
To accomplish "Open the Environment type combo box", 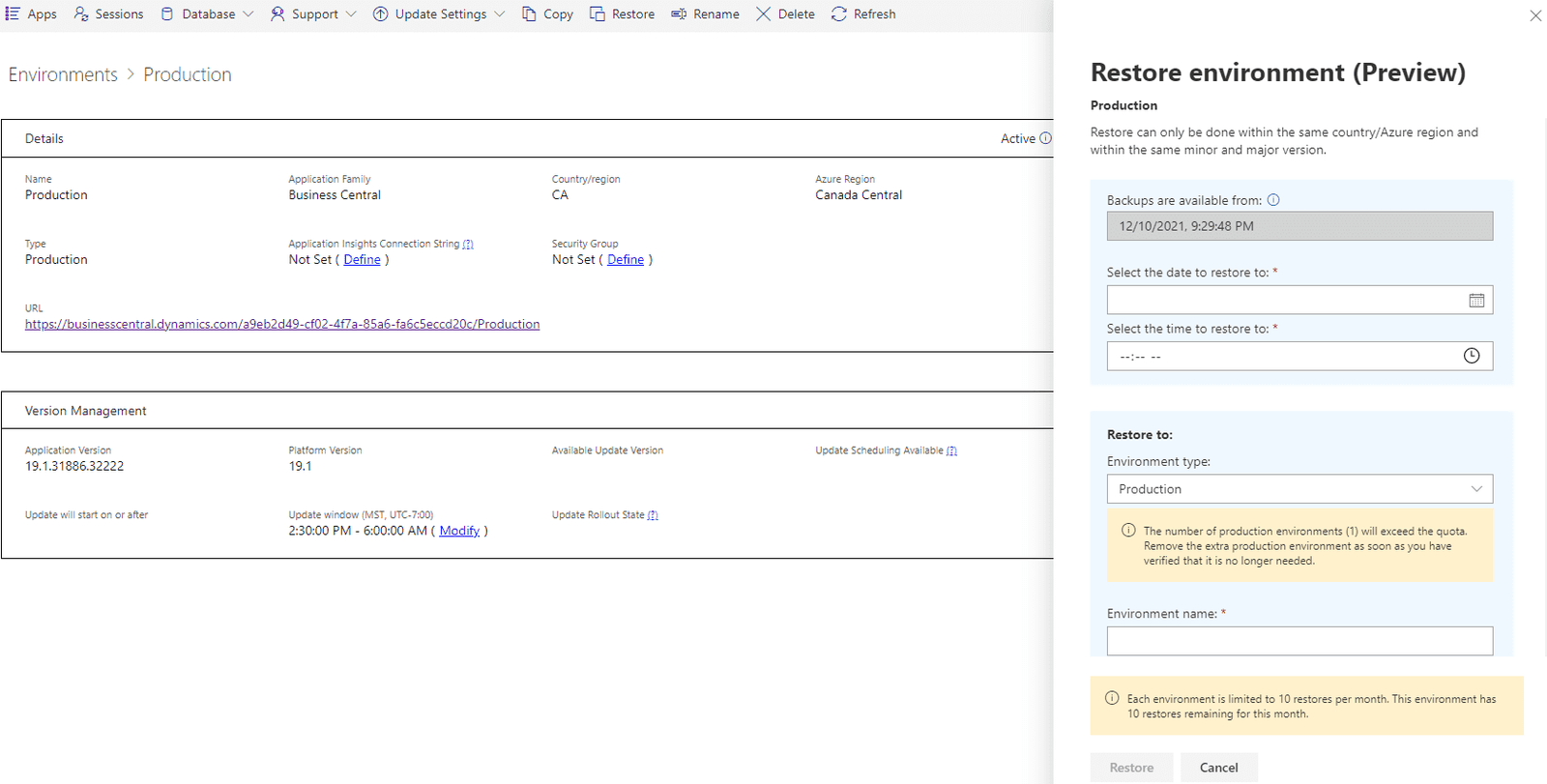I will coord(1299,489).
